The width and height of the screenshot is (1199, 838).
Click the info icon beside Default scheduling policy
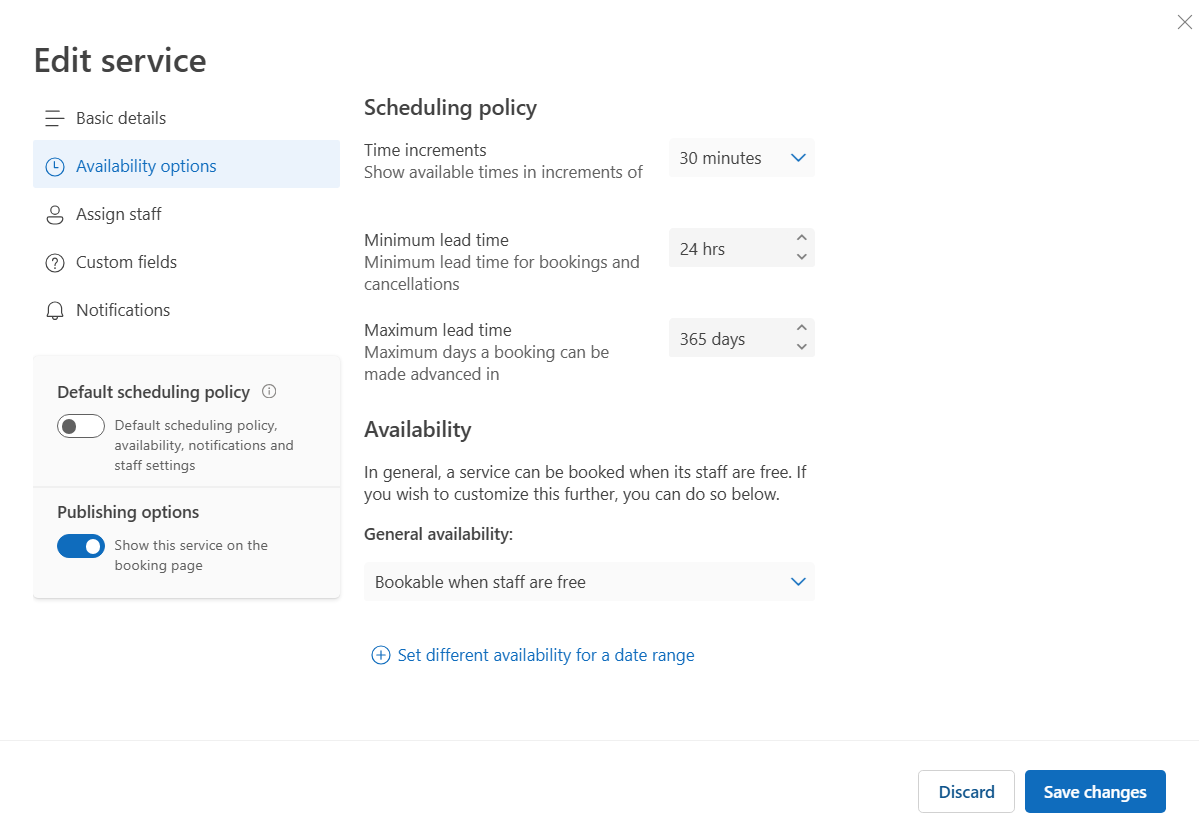click(x=269, y=391)
